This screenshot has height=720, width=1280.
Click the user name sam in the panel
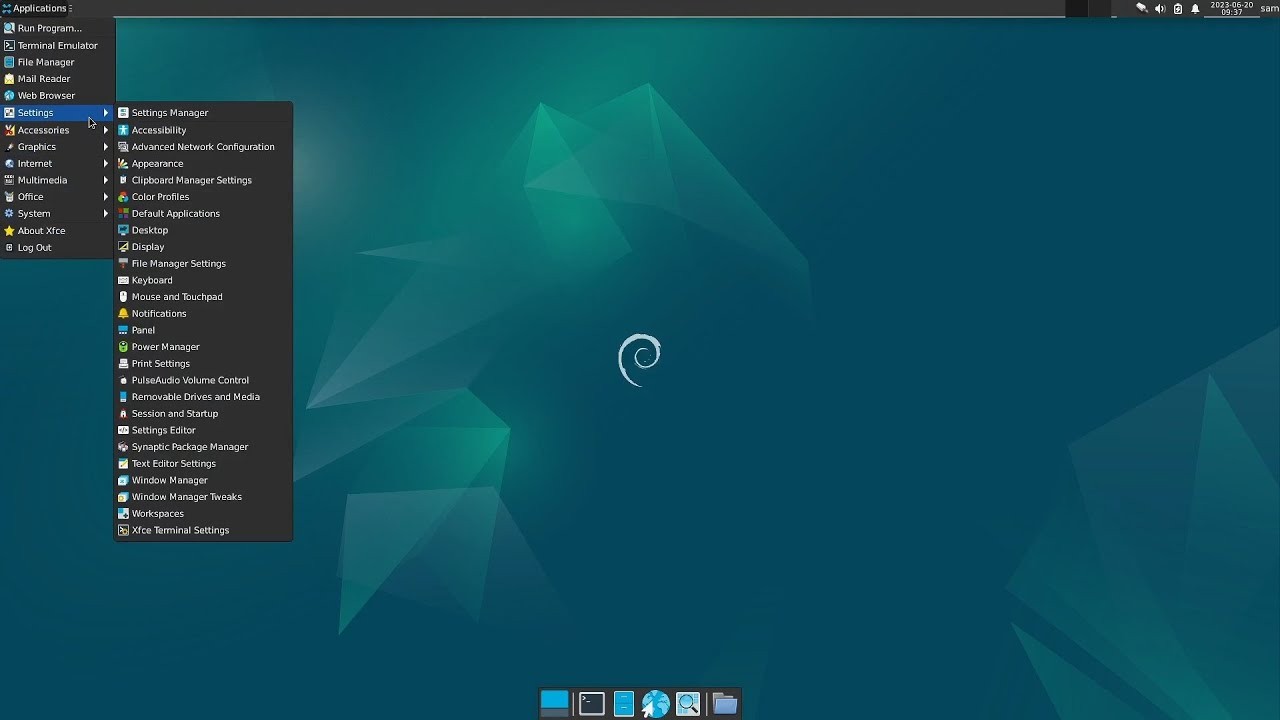pyautogui.click(x=1269, y=8)
